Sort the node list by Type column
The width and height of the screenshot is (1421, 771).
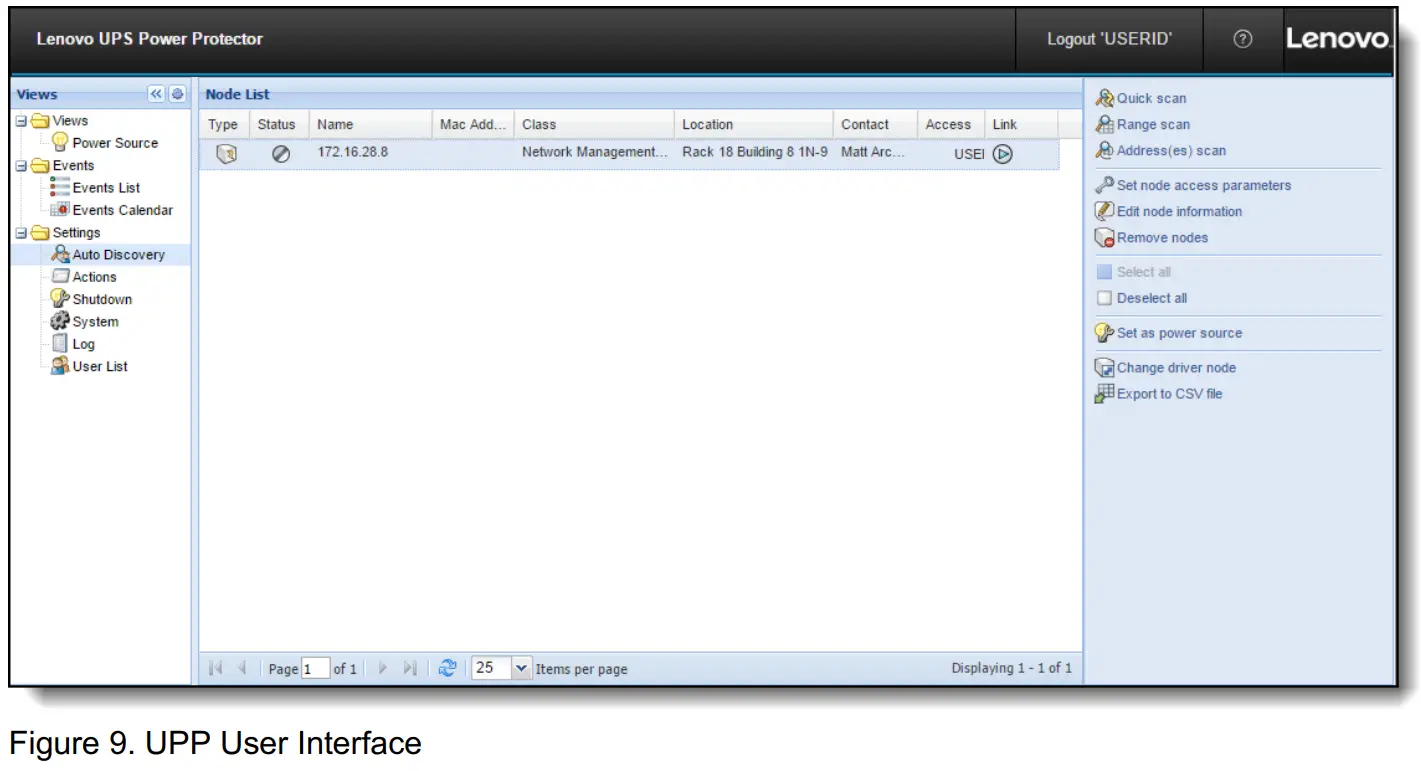pos(223,124)
